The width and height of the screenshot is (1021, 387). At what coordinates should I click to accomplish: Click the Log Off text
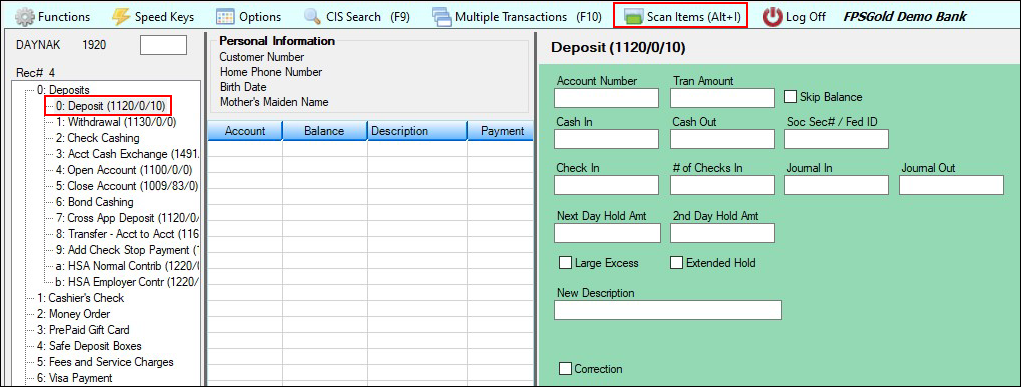click(x=805, y=17)
